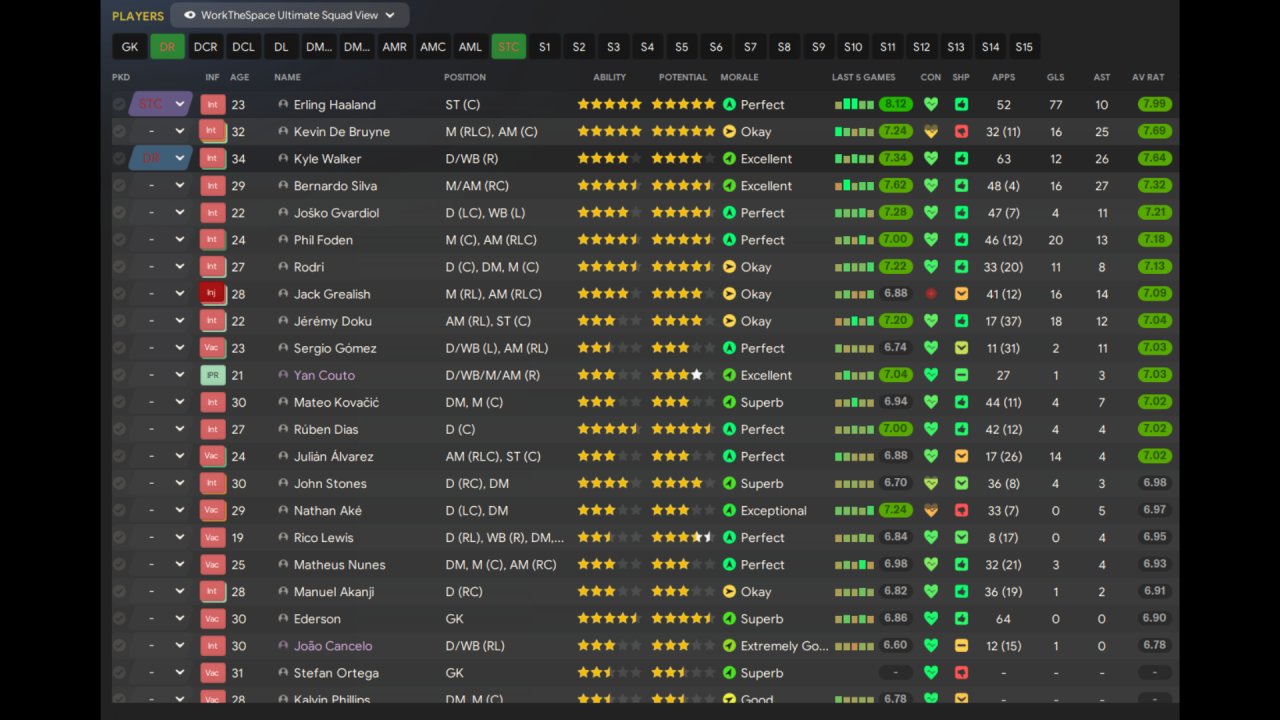Image resolution: width=1280 pixels, height=720 pixels.
Task: Open Yan Couto's player profile
Action: (324, 375)
